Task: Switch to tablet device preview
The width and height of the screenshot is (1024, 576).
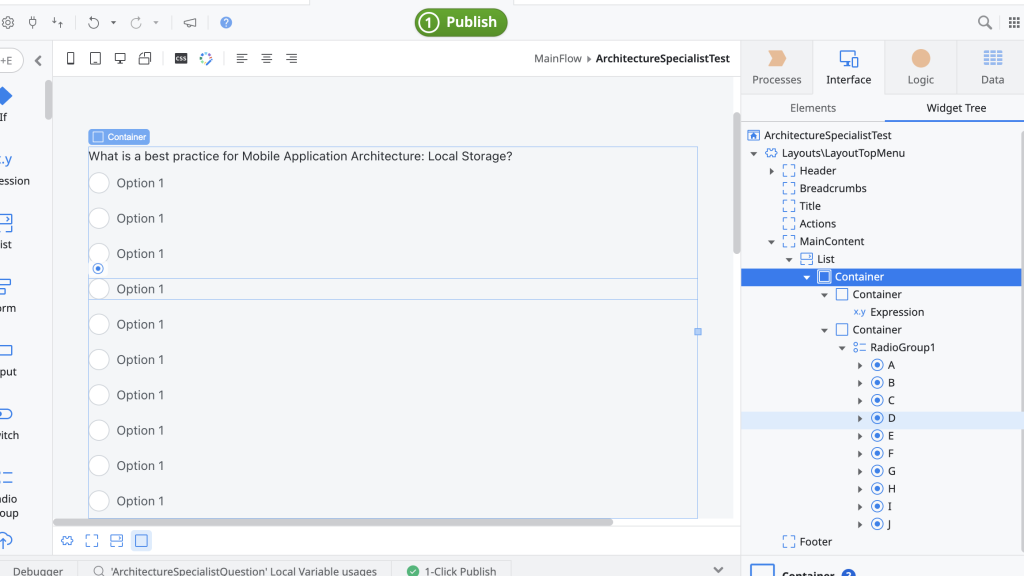Action: tap(95, 59)
